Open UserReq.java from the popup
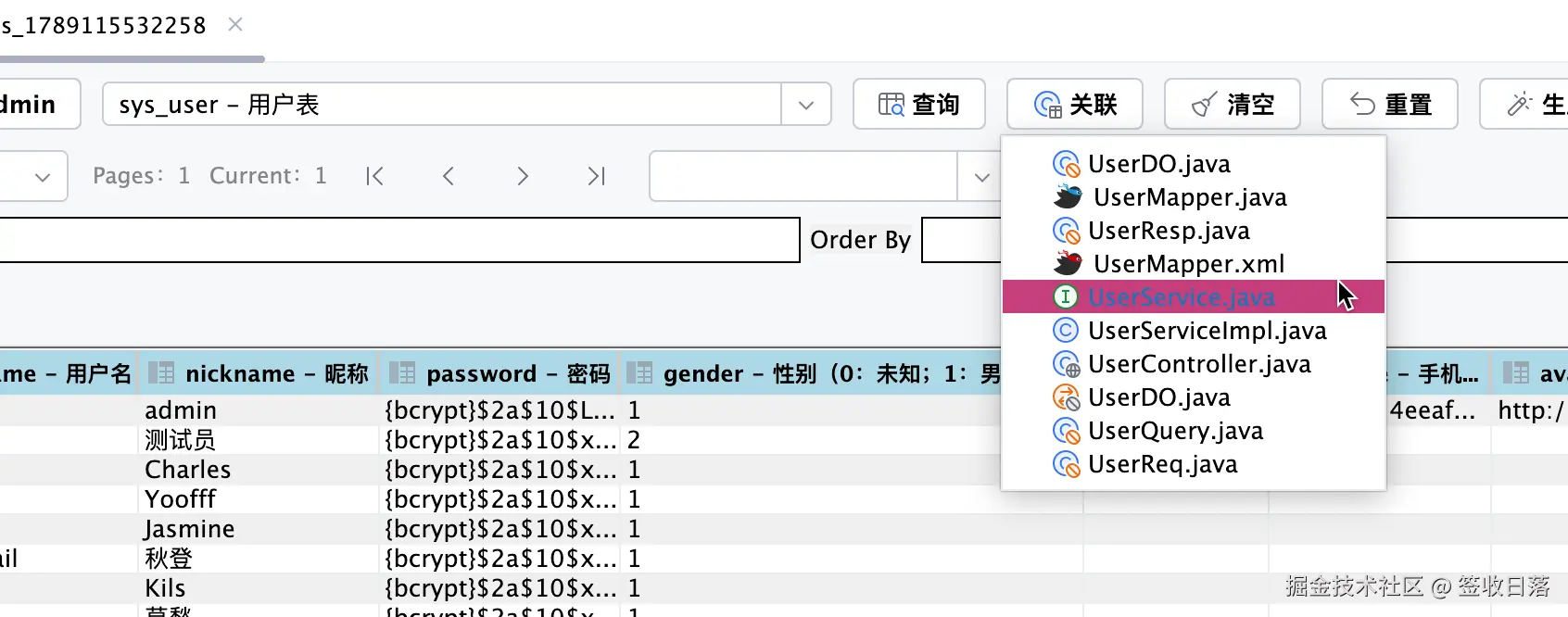This screenshot has height=617, width=1568. (1194, 464)
